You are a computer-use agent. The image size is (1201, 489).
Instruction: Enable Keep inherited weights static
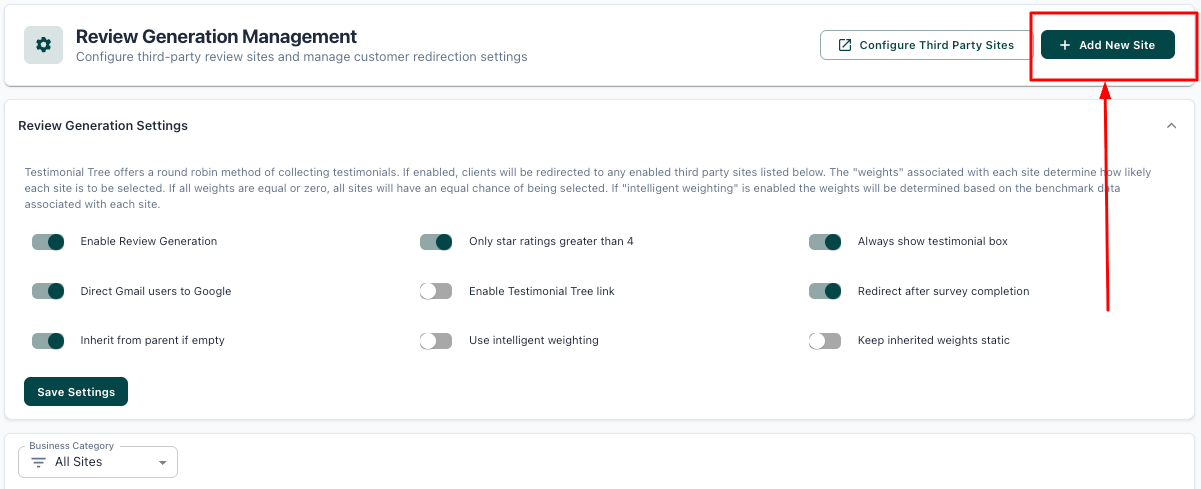[825, 341]
